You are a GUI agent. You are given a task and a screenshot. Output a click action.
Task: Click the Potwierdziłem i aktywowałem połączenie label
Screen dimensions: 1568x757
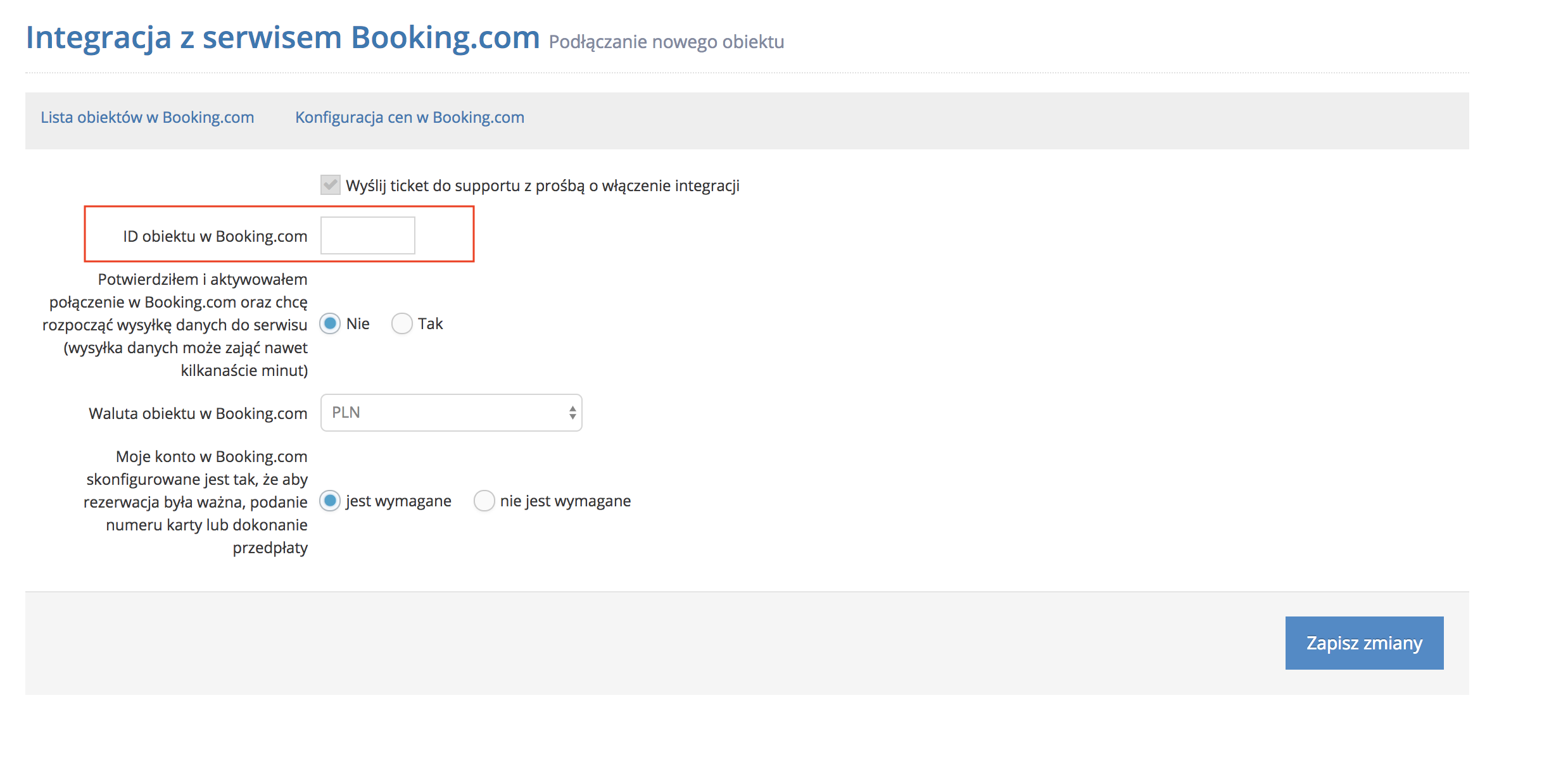175,325
